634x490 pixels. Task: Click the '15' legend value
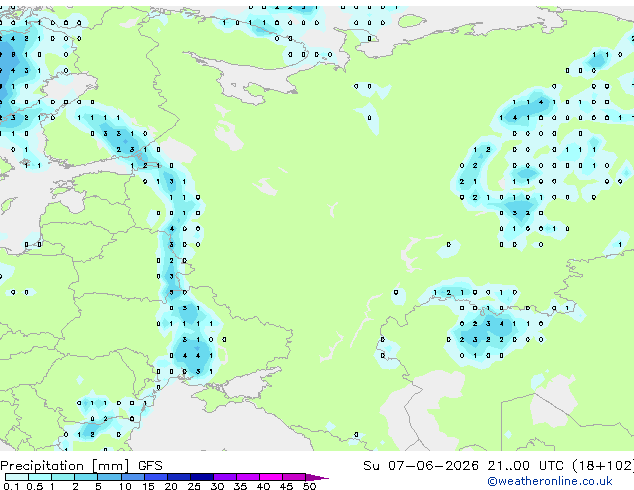(148, 486)
